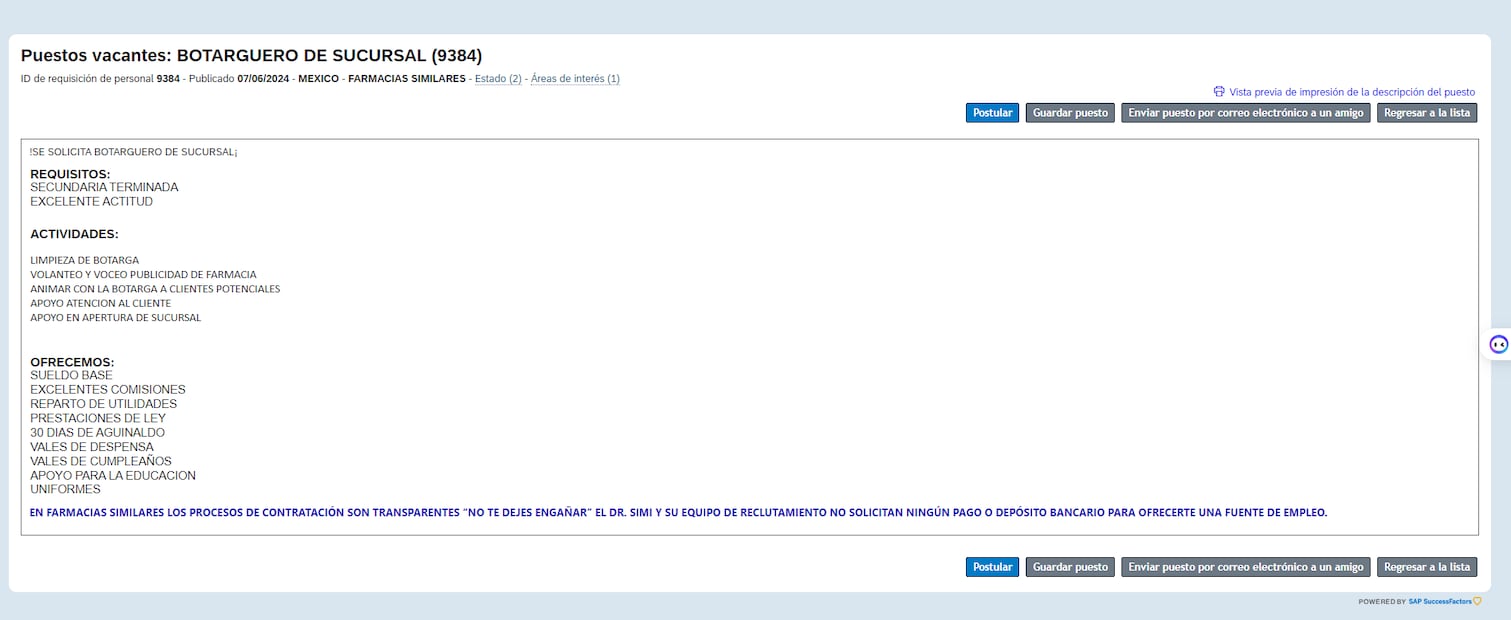Click Regresar a la lista above the description
The height and width of the screenshot is (620, 1511).
pos(1427,113)
